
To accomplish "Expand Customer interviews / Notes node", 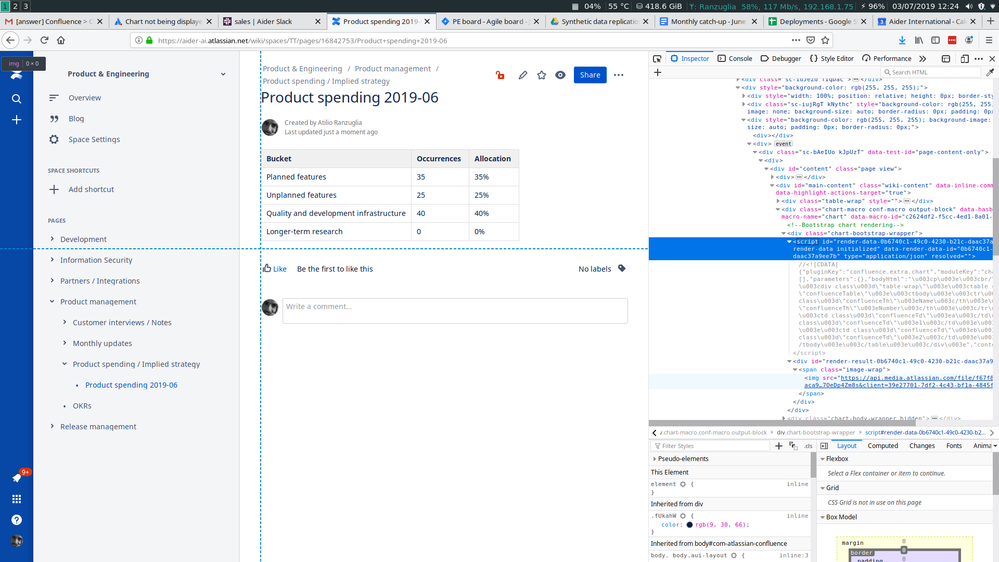I will [64, 322].
